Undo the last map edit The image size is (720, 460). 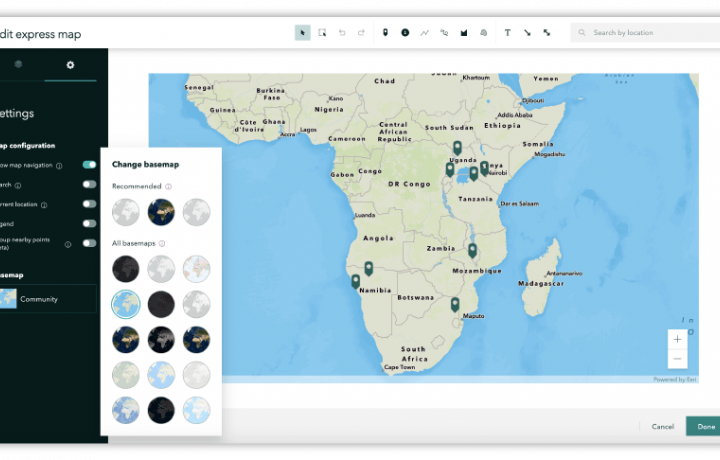[x=342, y=33]
